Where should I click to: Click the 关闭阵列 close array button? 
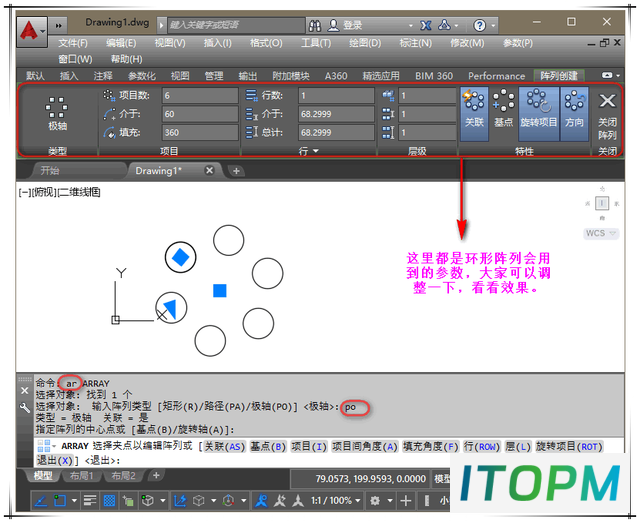(607, 116)
